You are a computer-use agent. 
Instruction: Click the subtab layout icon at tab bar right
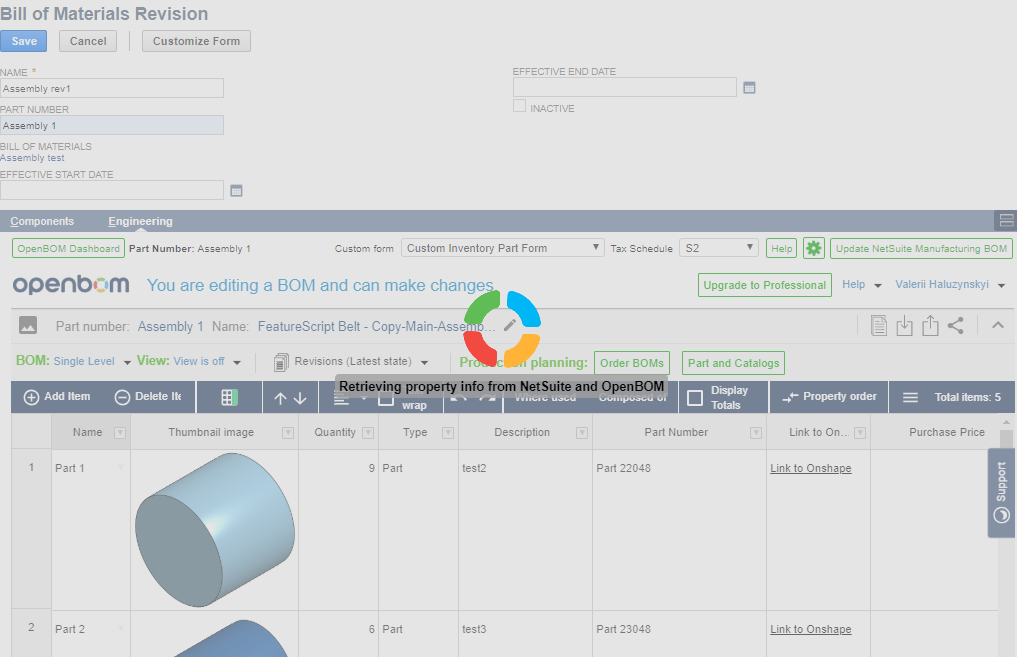[1006, 221]
